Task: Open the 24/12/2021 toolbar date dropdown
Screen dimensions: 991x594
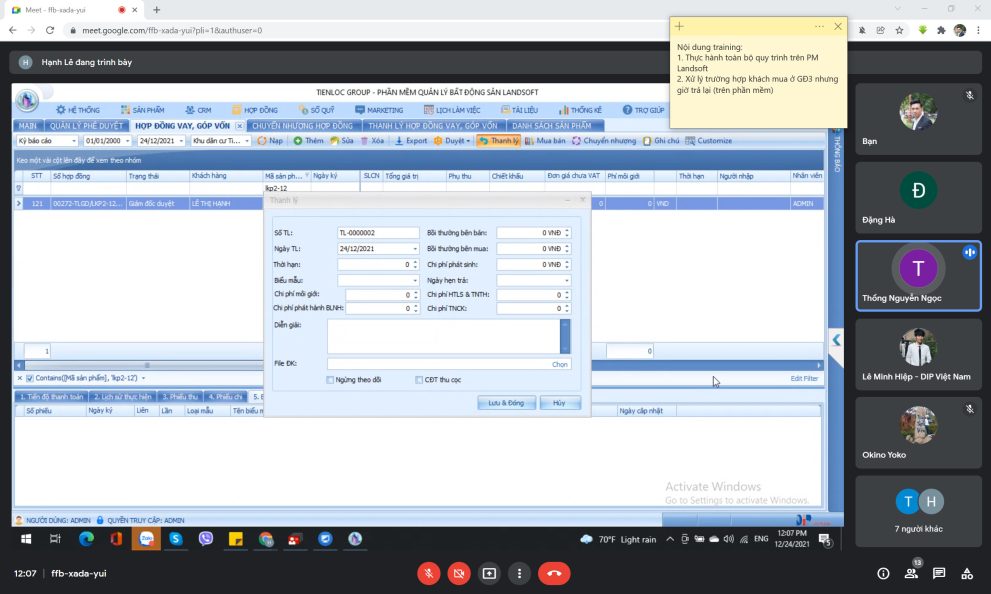Action: coord(181,141)
